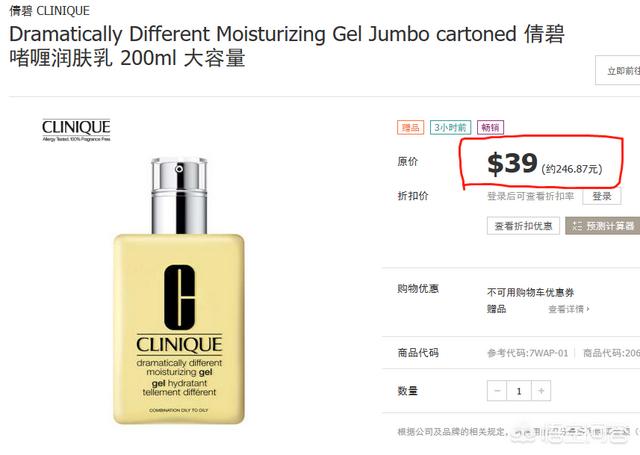Click the 倩碧 CLINIQUE brand link at top
640x455 pixels.
(49, 11)
